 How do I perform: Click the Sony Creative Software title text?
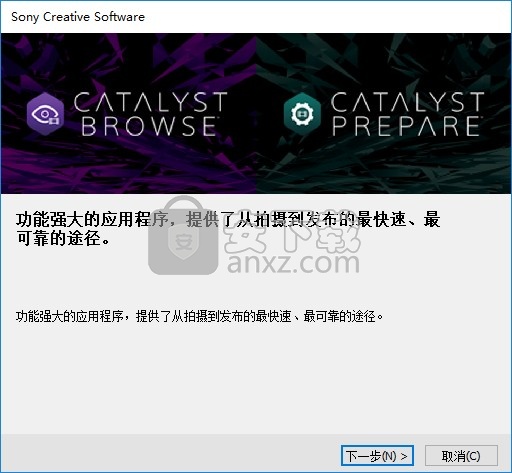tap(78, 17)
